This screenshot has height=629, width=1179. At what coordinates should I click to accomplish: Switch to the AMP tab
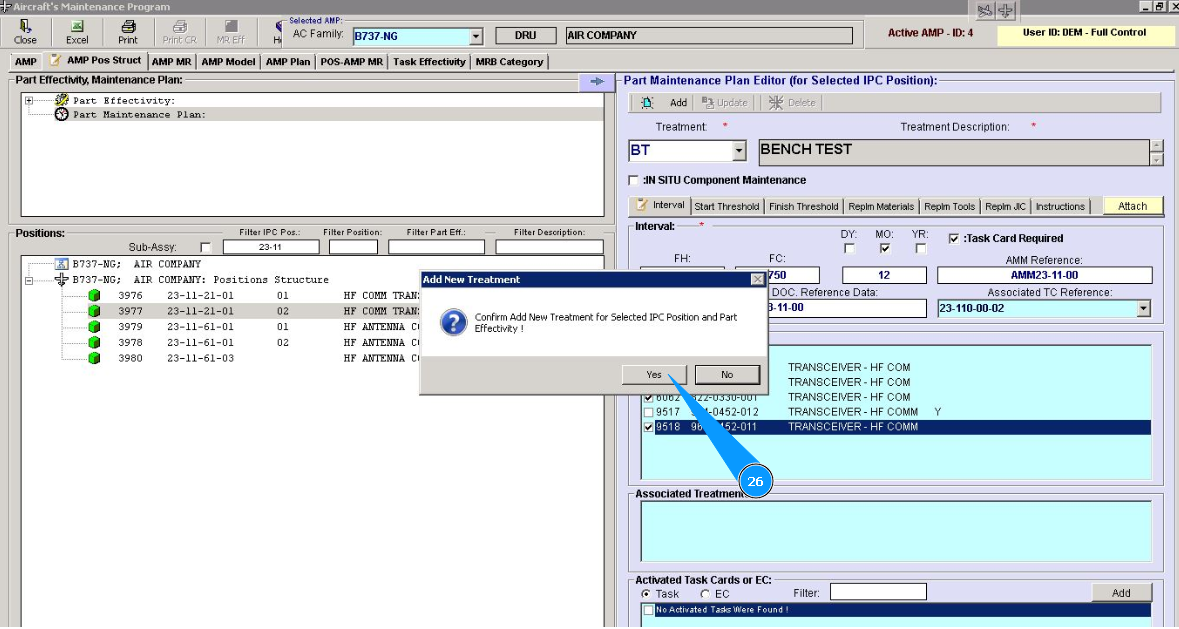(26, 62)
